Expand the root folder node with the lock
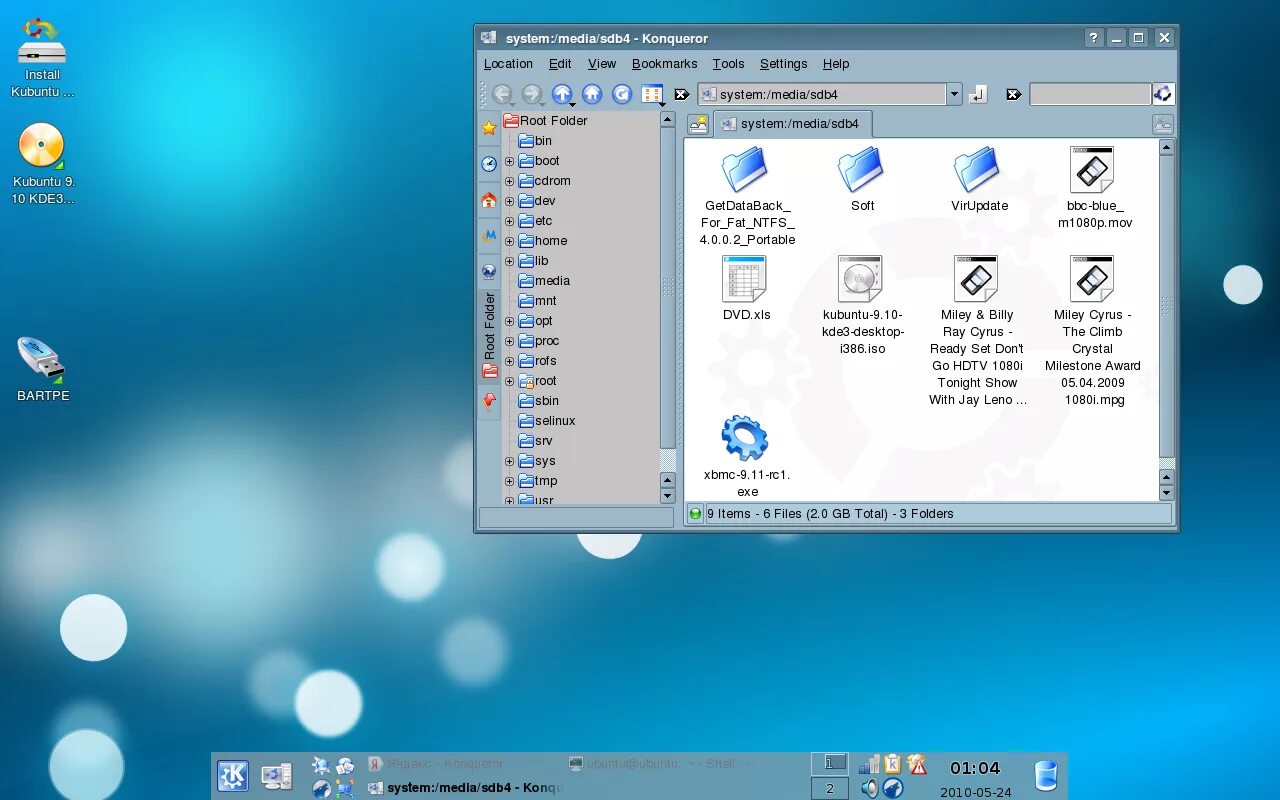This screenshot has height=800, width=1280. 509,381
